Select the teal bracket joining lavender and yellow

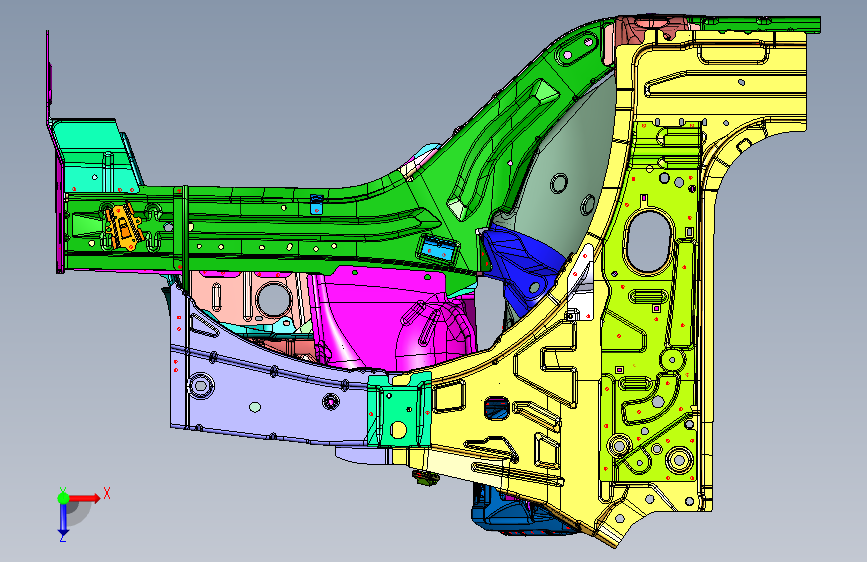click(x=399, y=410)
